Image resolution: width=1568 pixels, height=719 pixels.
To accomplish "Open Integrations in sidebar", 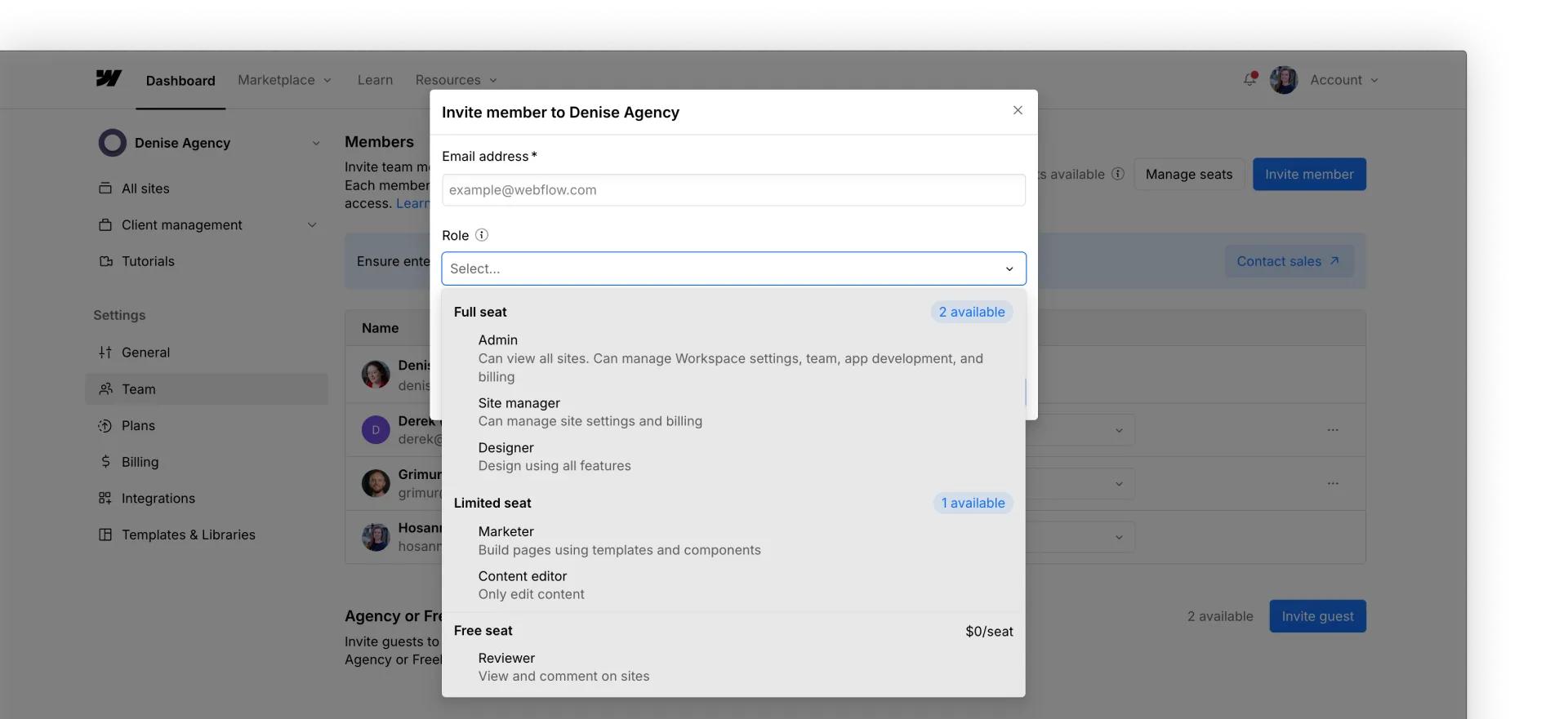I will 207,499.
